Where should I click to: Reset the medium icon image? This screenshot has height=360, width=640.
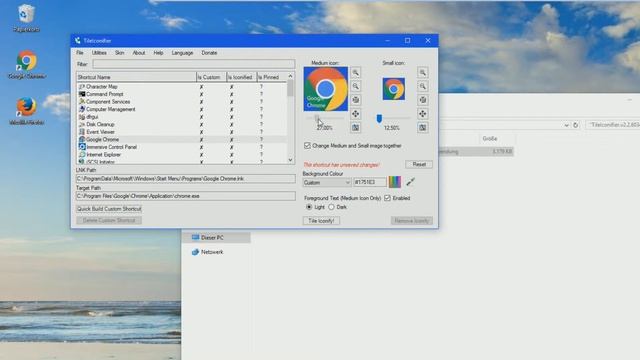click(x=356, y=100)
